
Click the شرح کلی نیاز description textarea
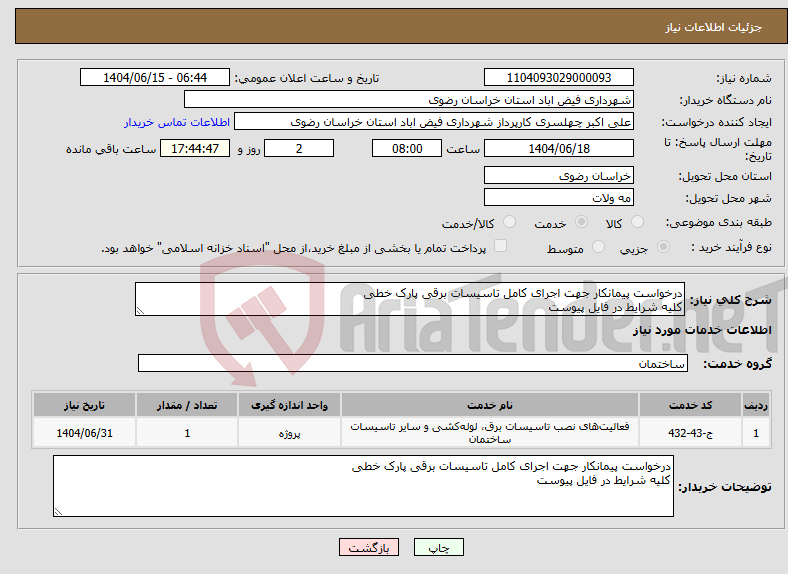point(410,299)
